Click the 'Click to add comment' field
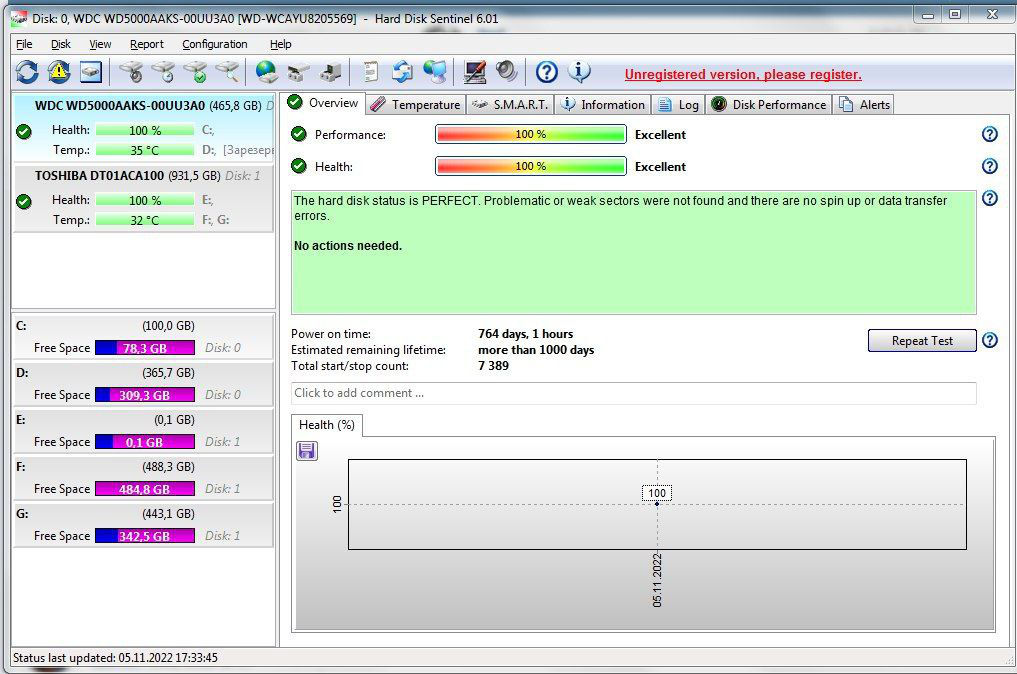The image size is (1017, 674). tap(633, 393)
